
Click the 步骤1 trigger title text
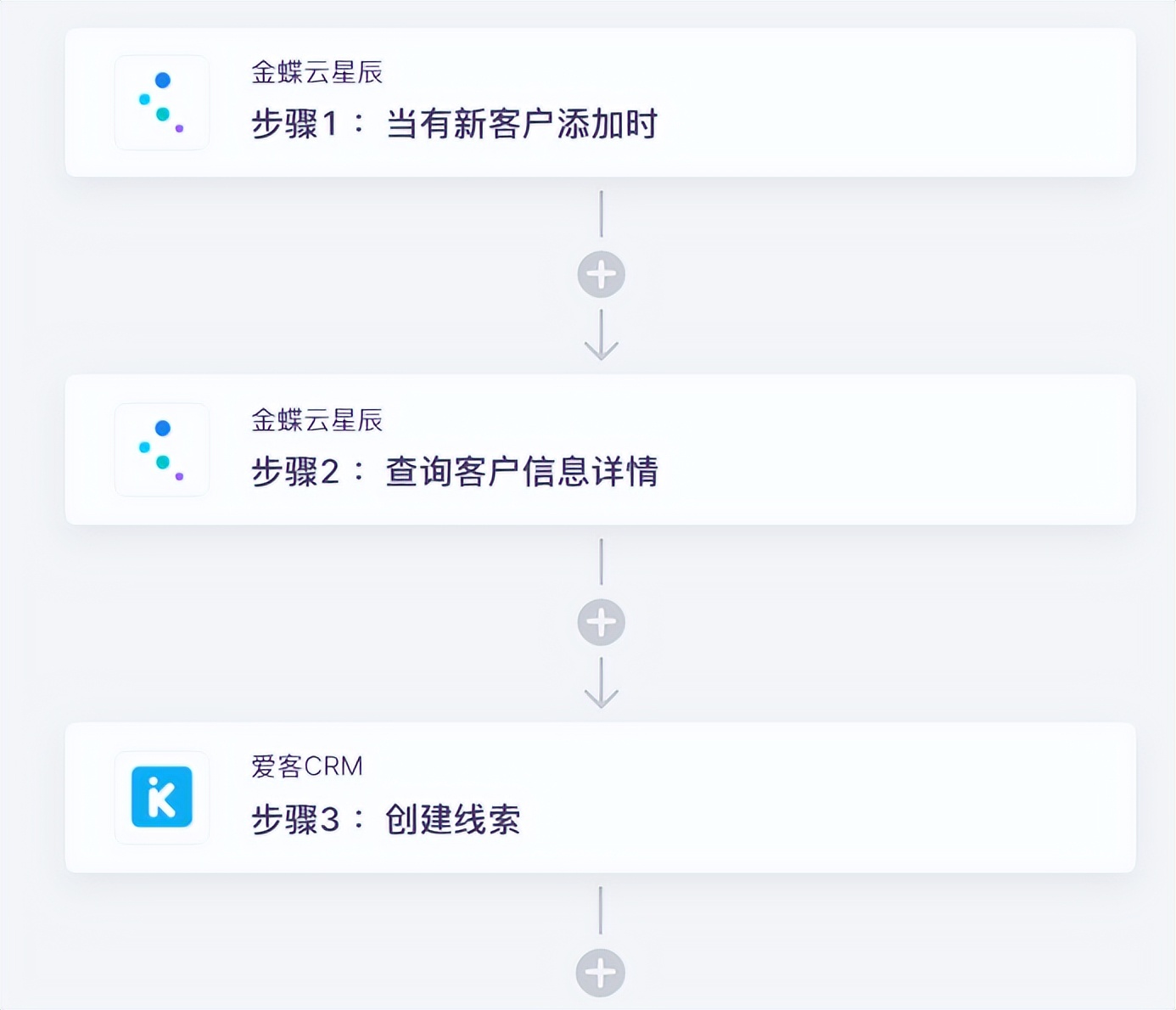click(x=452, y=124)
